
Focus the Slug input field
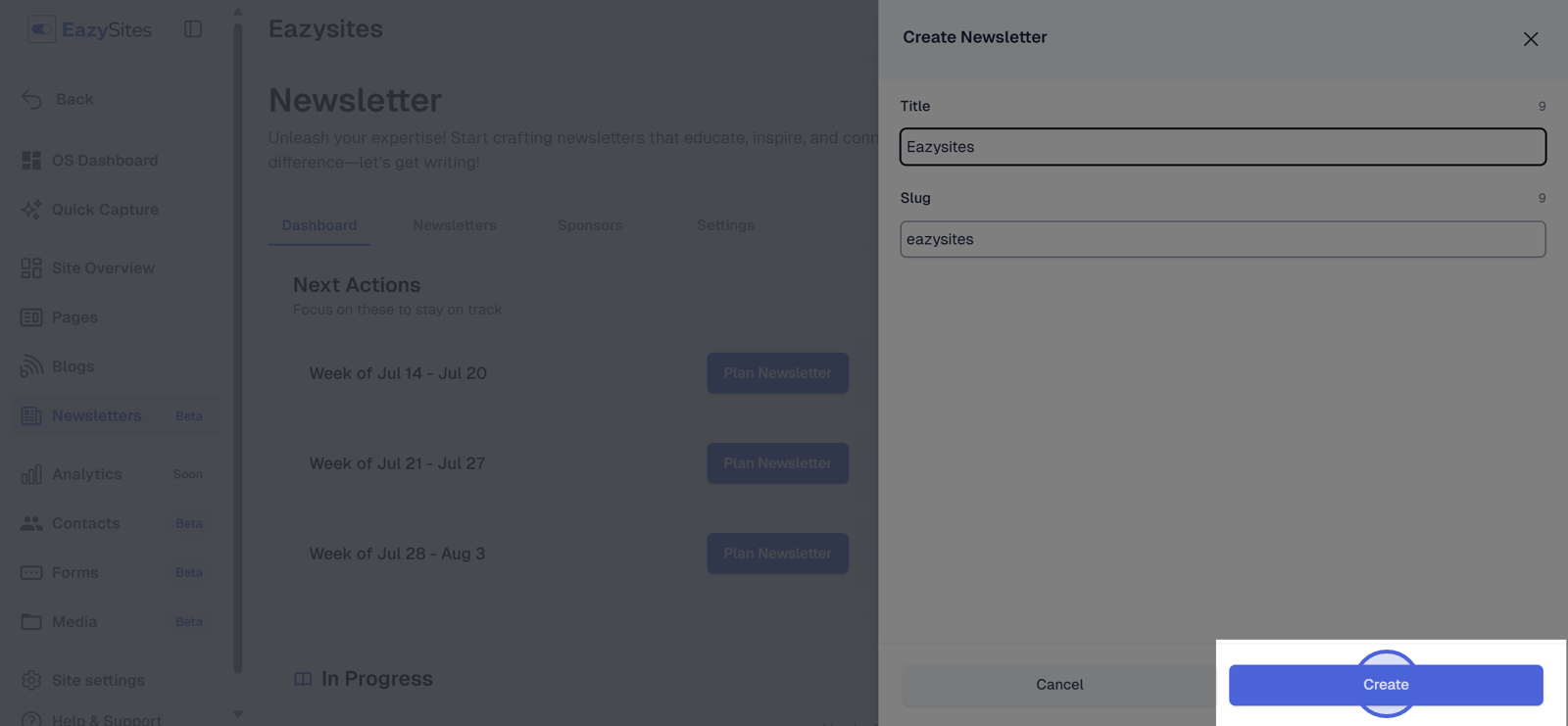pyautogui.click(x=1223, y=239)
